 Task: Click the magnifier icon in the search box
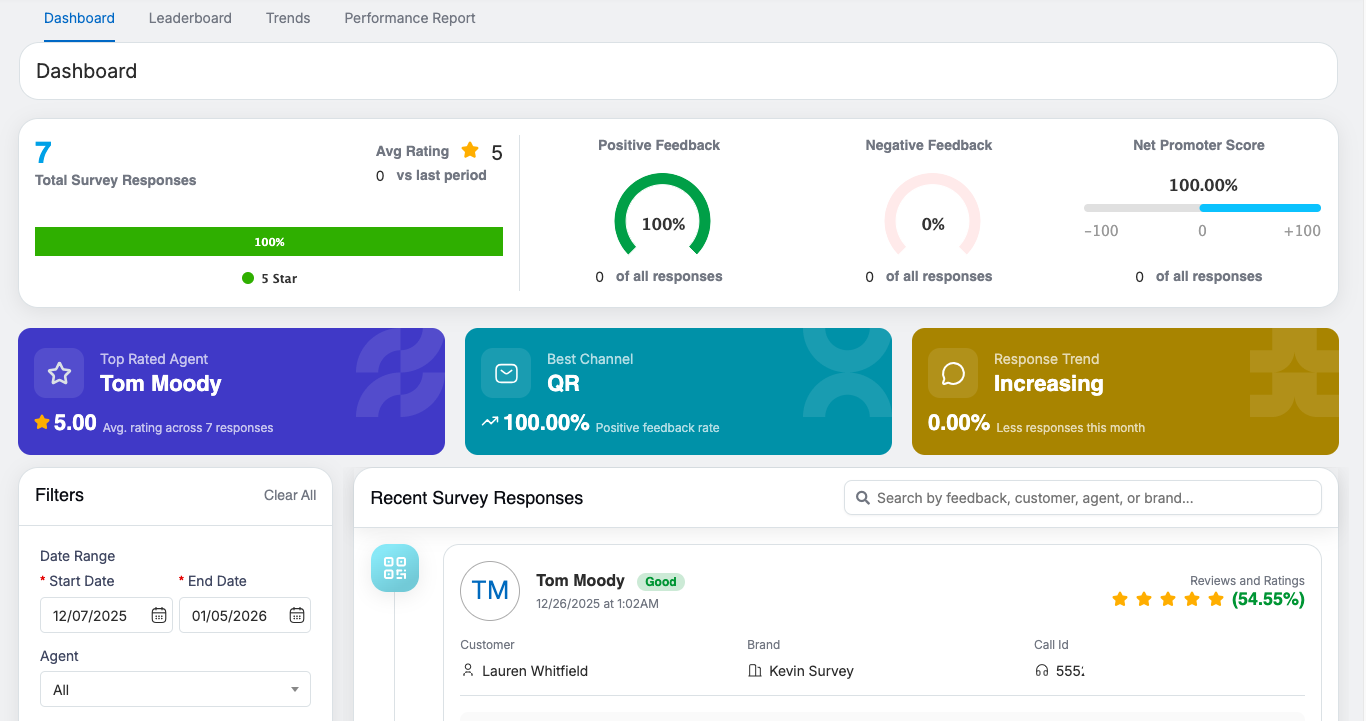click(x=863, y=498)
